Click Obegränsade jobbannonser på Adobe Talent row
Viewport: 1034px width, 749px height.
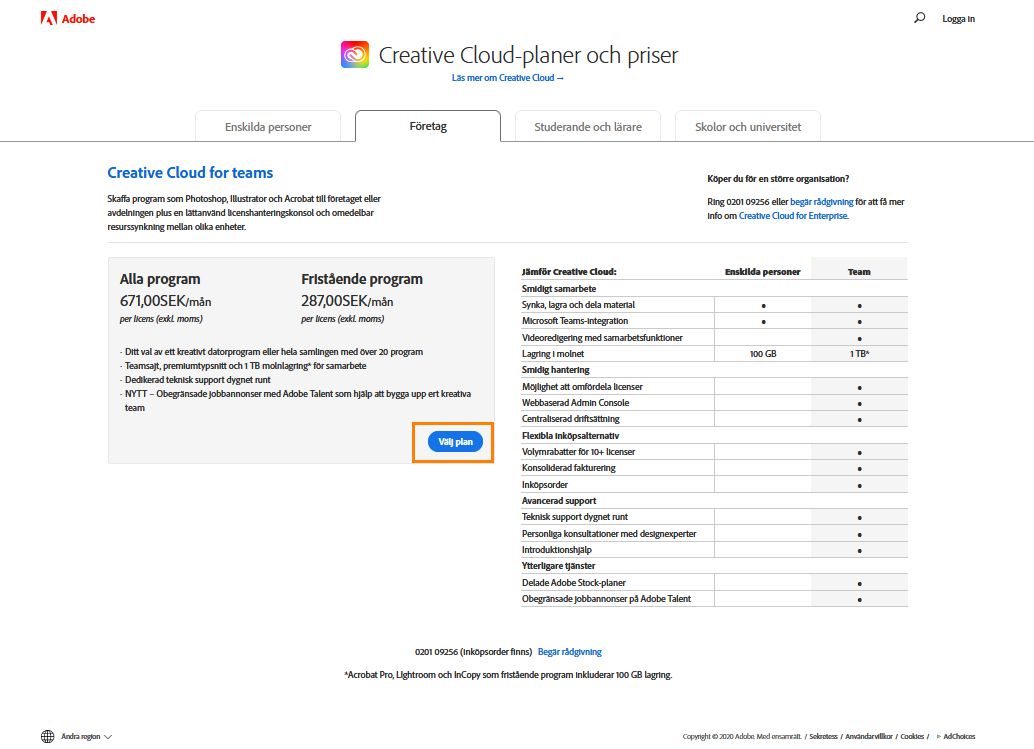click(714, 599)
